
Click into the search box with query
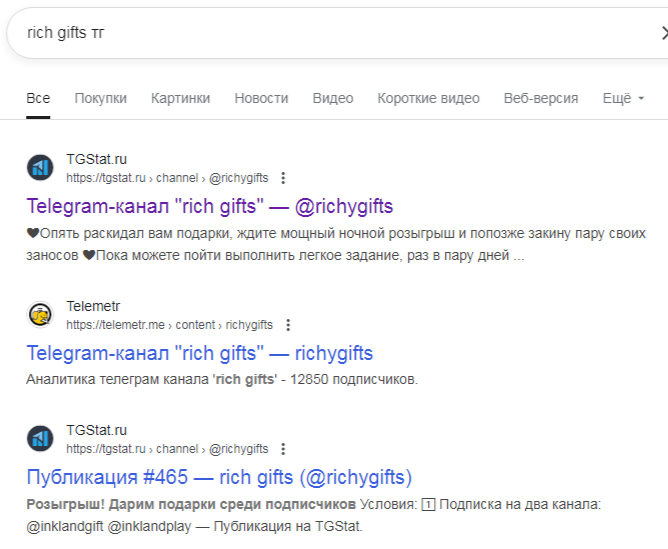pos(300,33)
